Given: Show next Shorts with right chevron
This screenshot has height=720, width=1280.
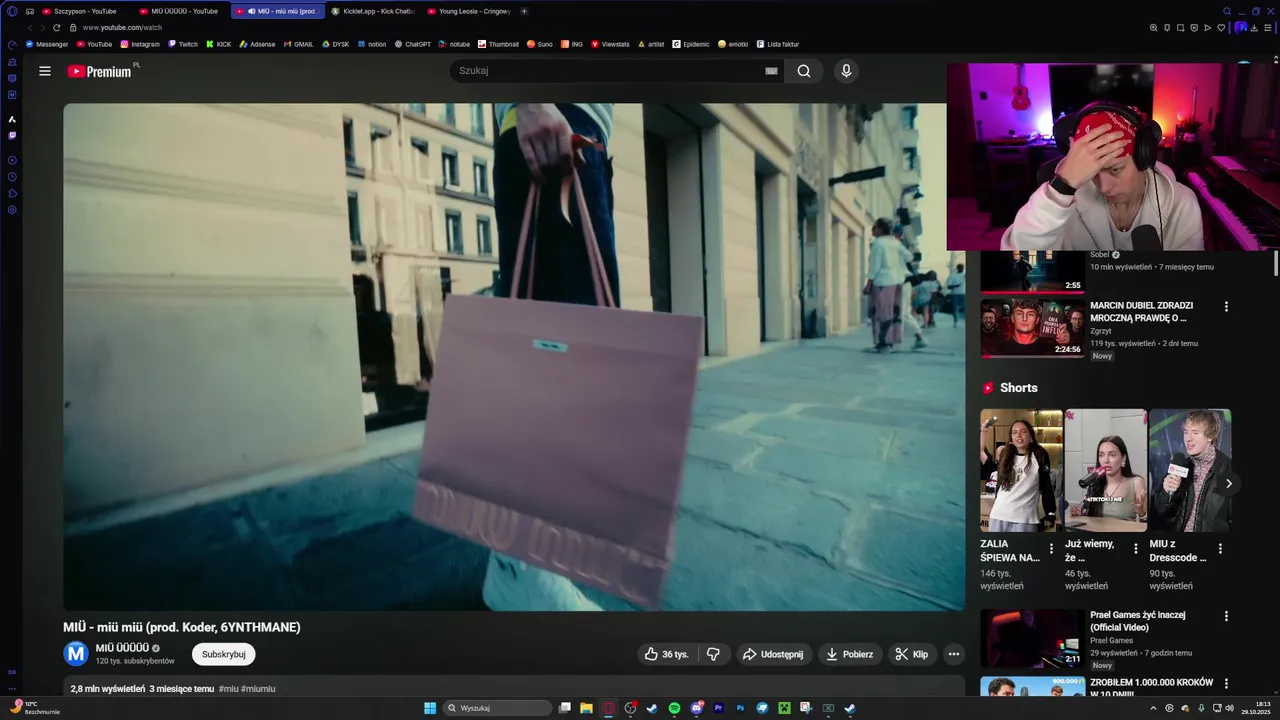Looking at the screenshot, I should tap(1228, 484).
